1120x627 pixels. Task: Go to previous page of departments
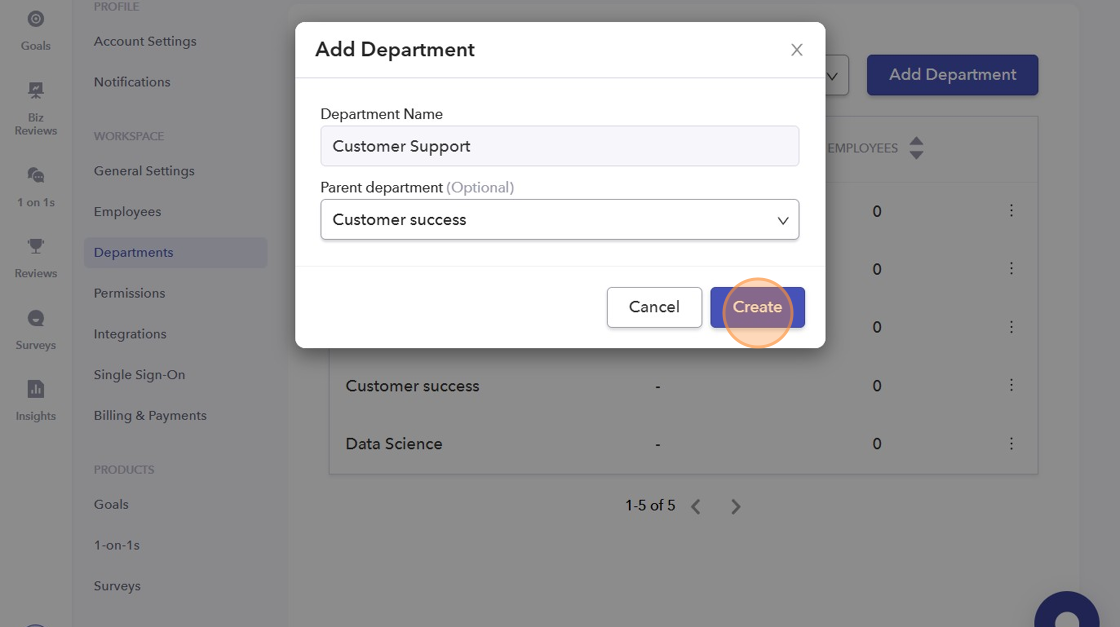696,507
